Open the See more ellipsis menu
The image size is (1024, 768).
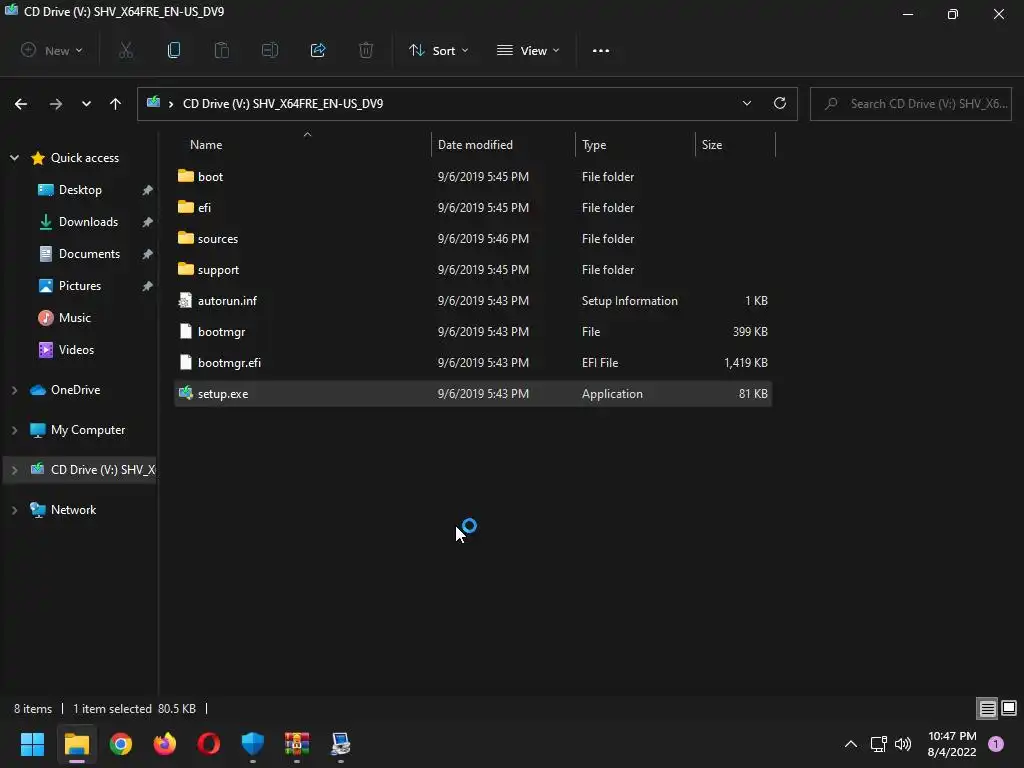[x=601, y=50]
